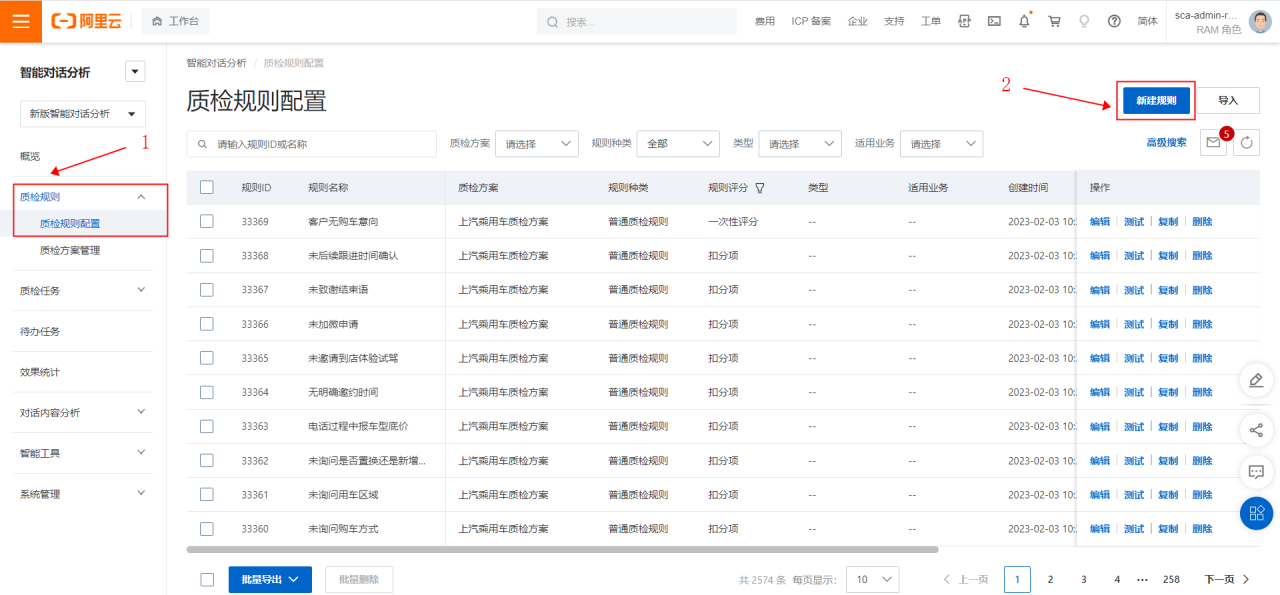Toggle the select-all checkbox in table header

point(207,187)
